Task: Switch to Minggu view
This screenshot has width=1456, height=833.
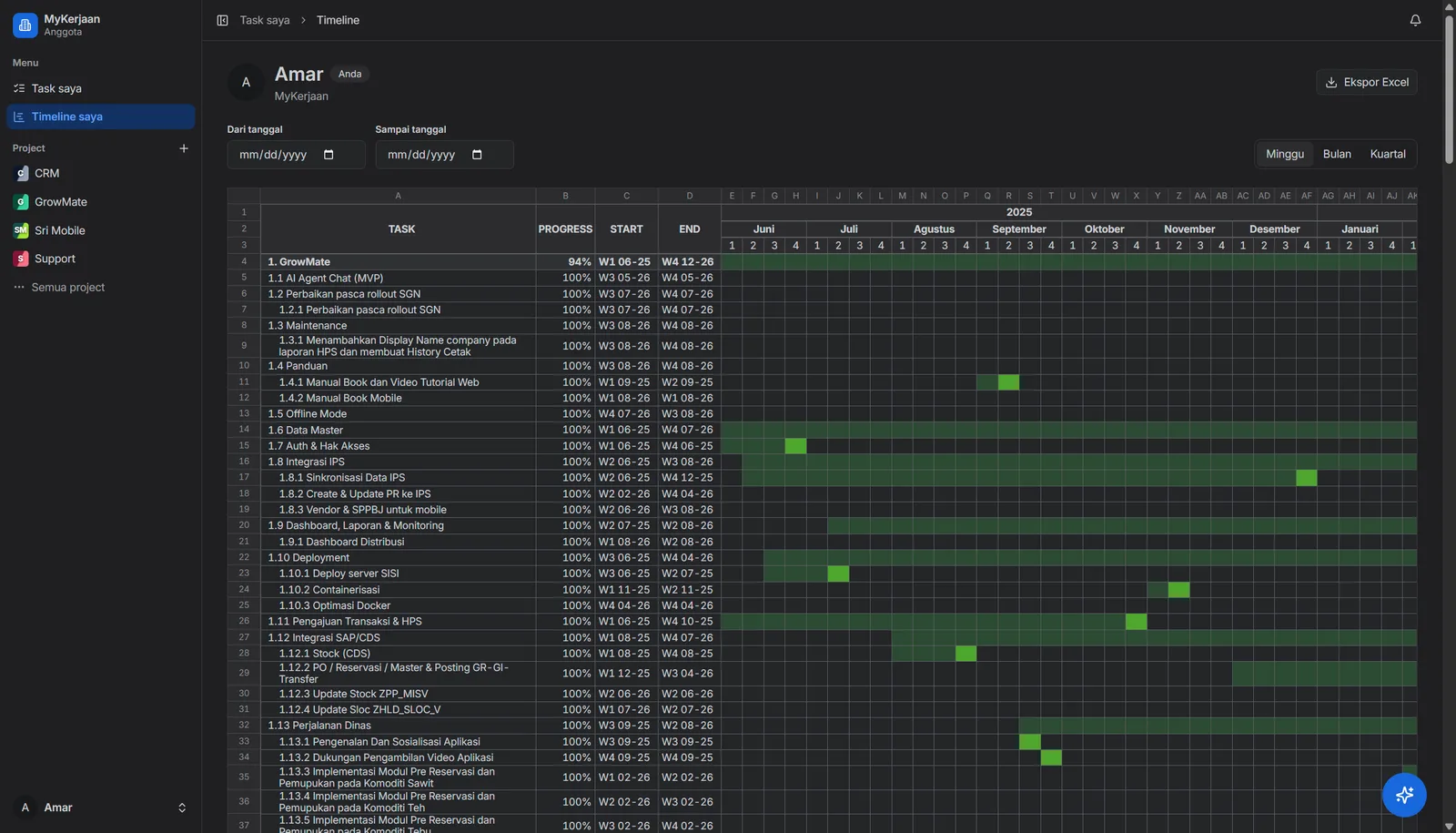Action: [1285, 154]
